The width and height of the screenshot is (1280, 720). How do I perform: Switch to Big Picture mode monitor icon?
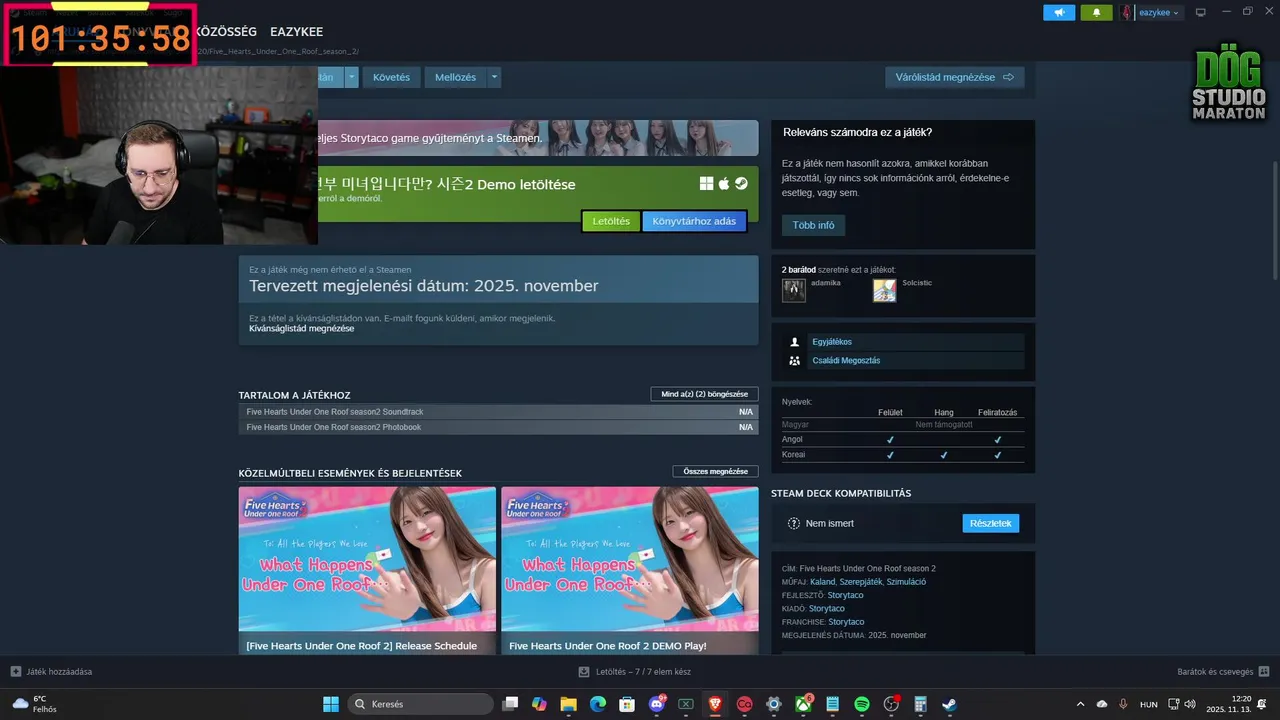pos(1201,12)
